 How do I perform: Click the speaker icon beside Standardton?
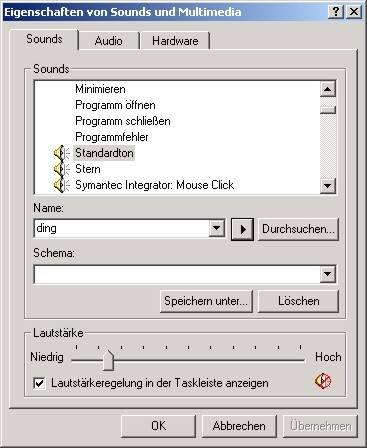coord(62,153)
